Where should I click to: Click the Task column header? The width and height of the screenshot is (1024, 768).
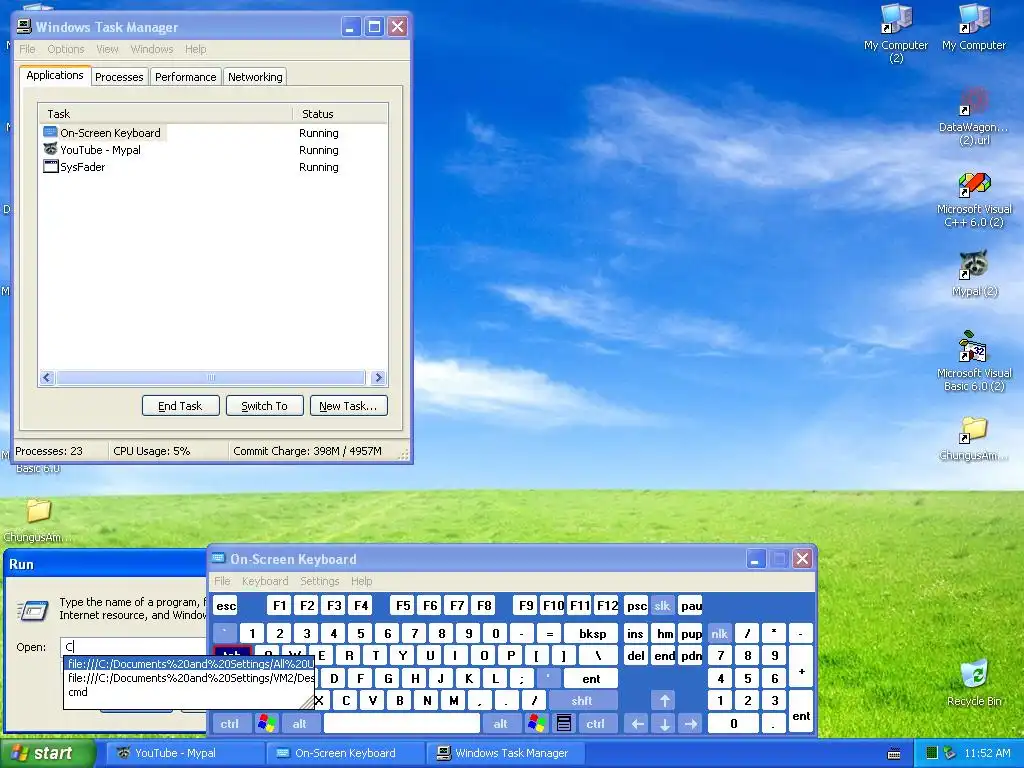tap(165, 114)
